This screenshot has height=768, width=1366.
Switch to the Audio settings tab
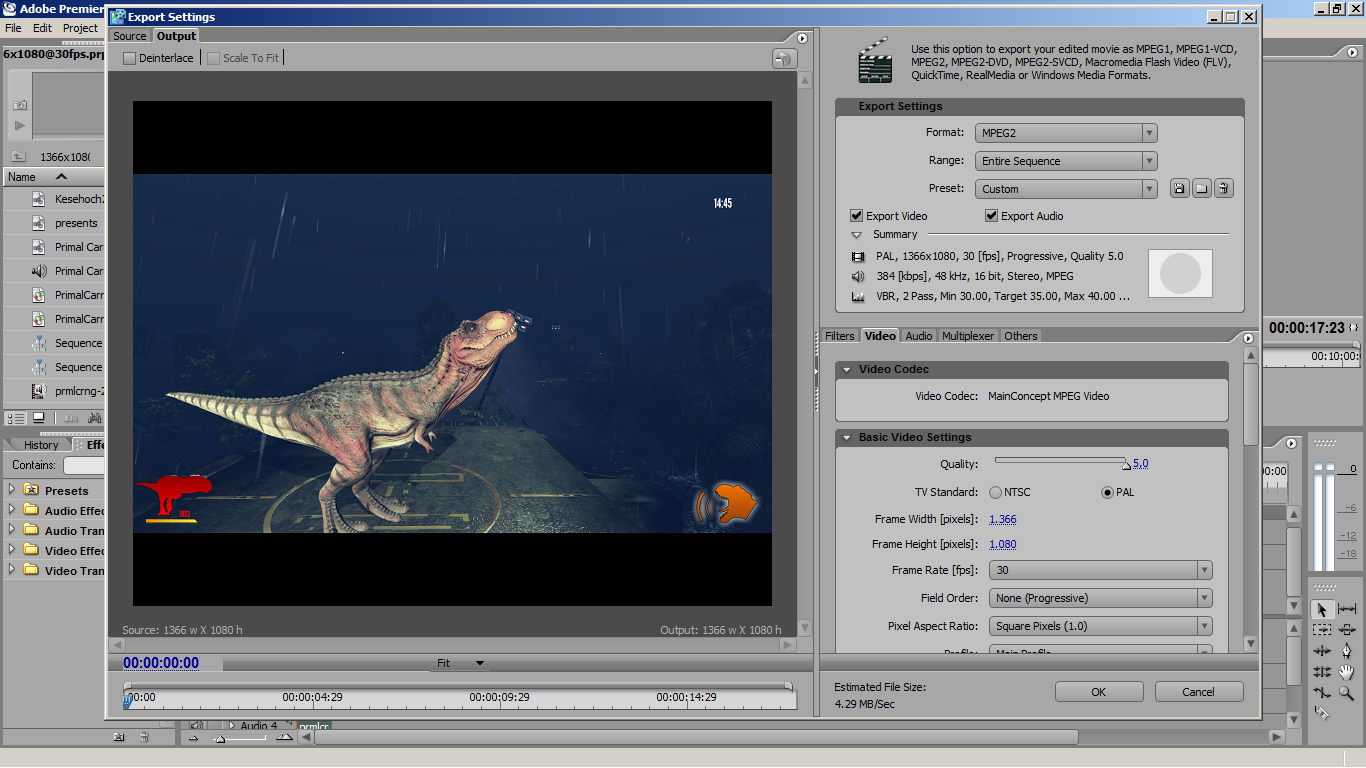(919, 336)
